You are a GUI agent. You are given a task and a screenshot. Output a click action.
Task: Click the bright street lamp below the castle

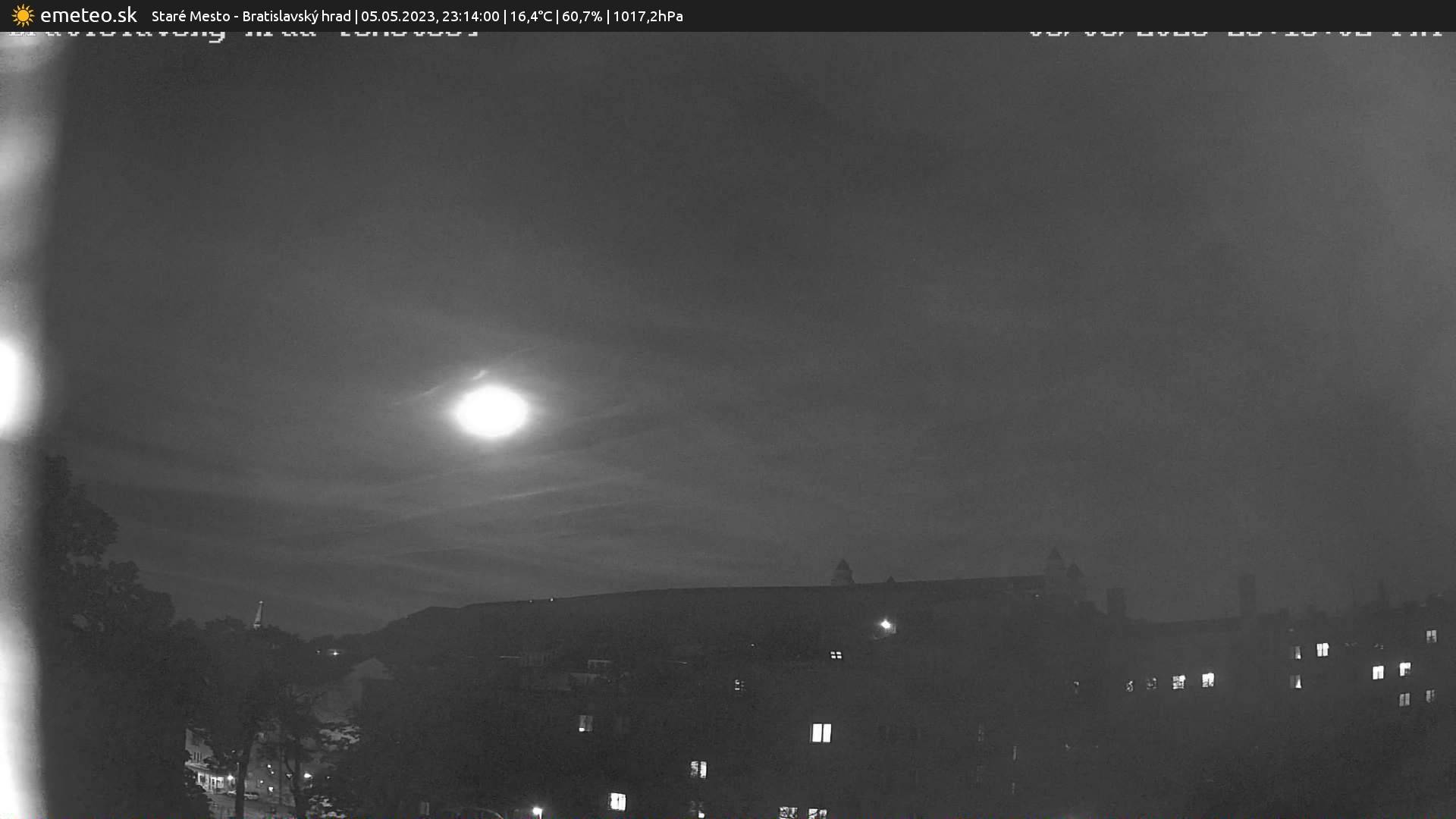pyautogui.click(x=886, y=626)
